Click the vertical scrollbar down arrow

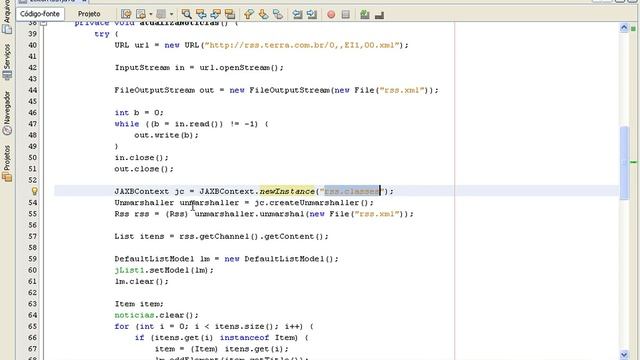(x=624, y=355)
